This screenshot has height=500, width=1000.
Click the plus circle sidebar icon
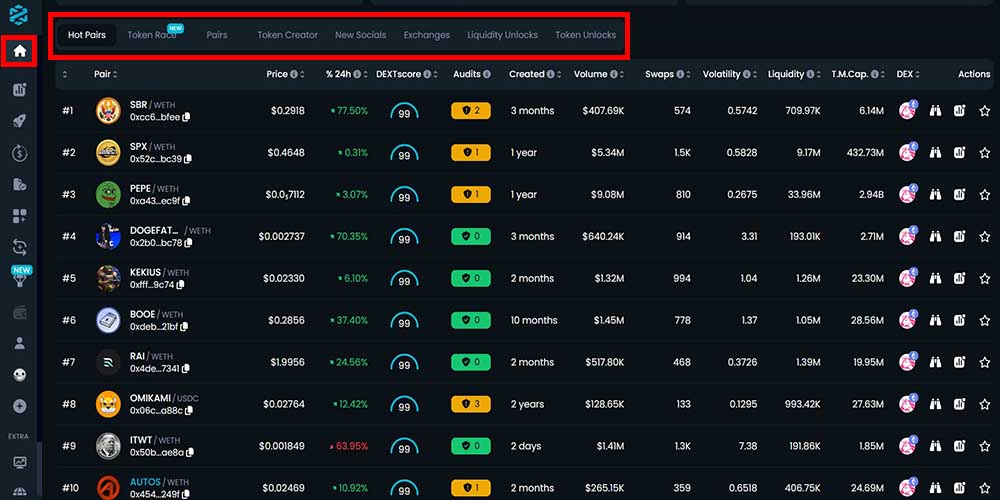(20, 406)
